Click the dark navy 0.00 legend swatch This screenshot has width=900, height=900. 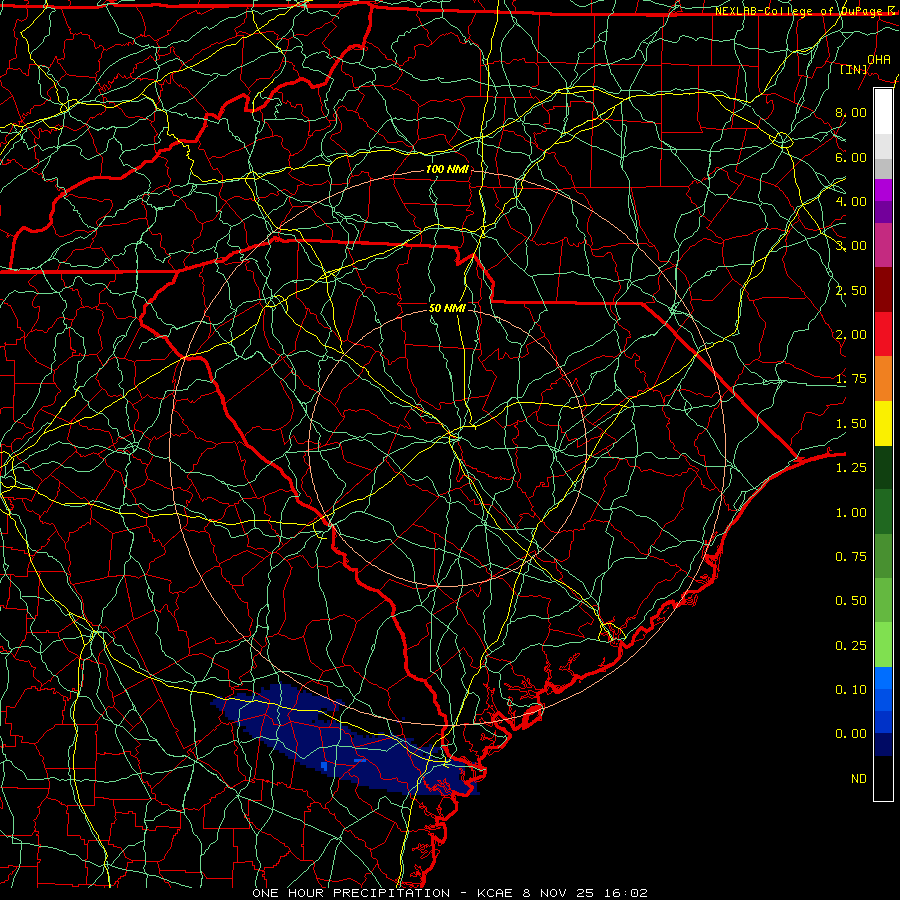click(883, 745)
